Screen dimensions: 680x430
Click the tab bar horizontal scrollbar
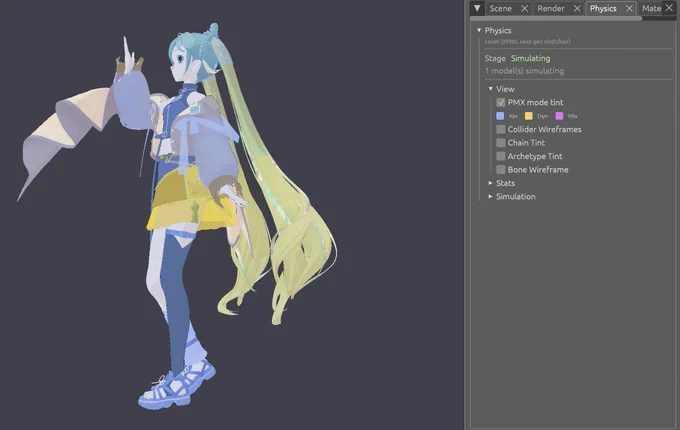click(556, 19)
